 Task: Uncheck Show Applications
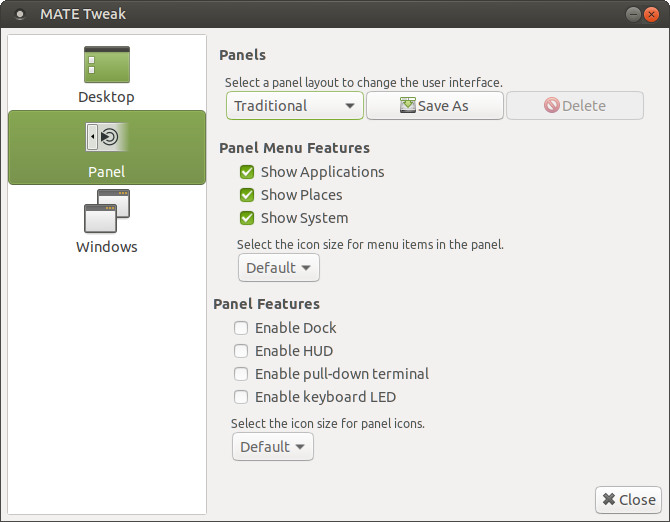(x=247, y=172)
